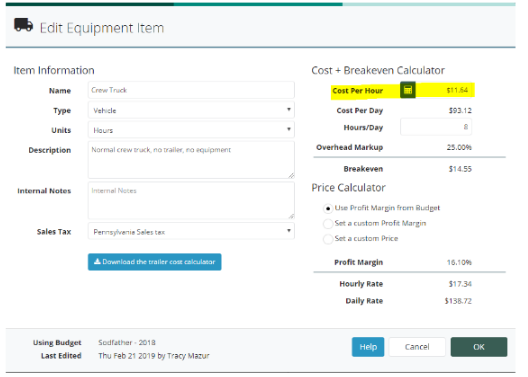The height and width of the screenshot is (377, 528).
Task: Click the Item Information heading
Action: [54, 70]
